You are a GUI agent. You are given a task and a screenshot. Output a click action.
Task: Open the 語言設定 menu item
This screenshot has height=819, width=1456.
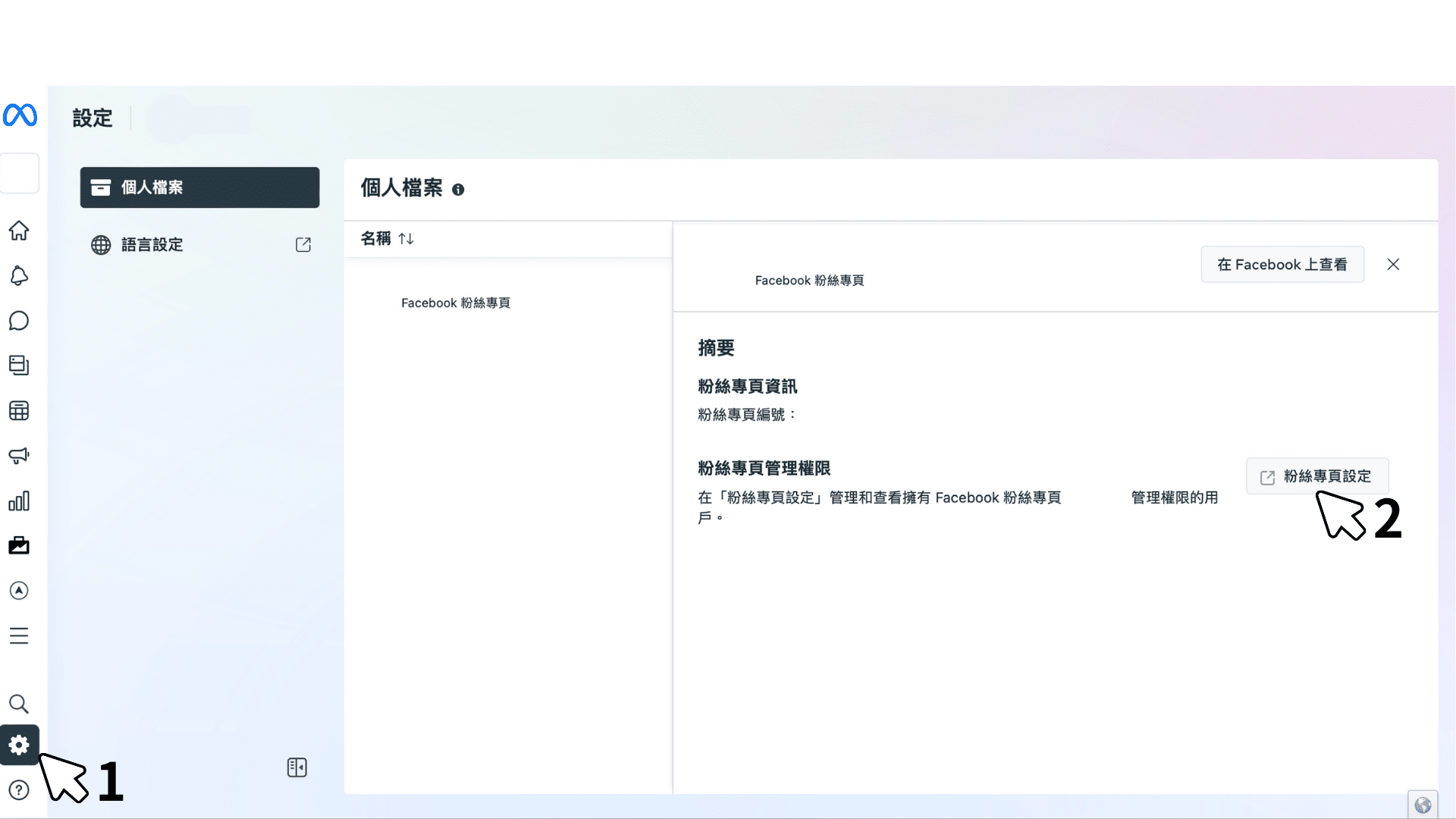tap(199, 245)
